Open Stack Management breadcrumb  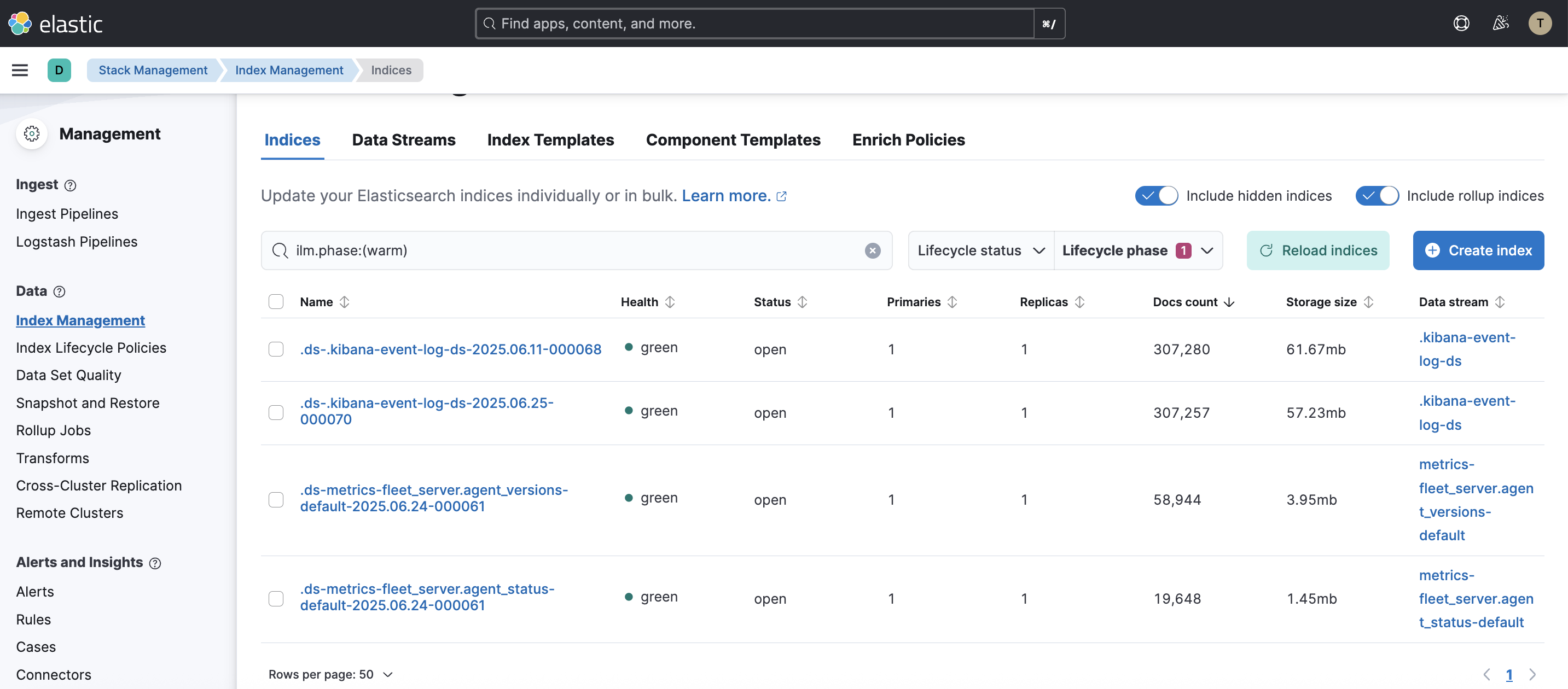point(153,70)
